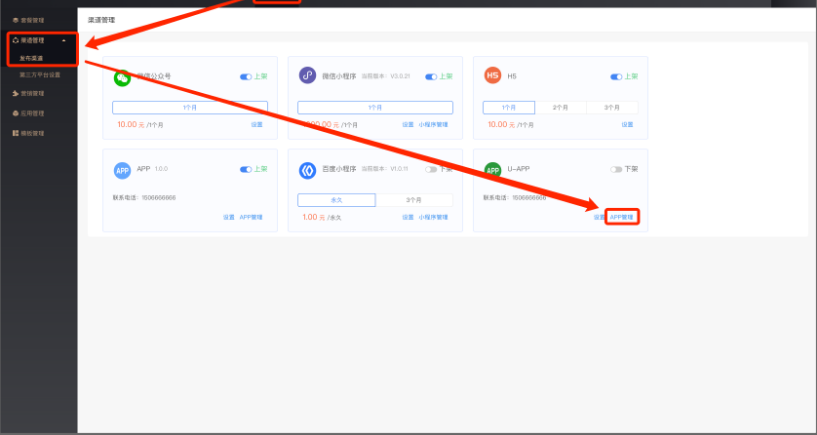Click 联系电话 text in APP 1.0.0 card
817x435 pixels.
click(144, 198)
